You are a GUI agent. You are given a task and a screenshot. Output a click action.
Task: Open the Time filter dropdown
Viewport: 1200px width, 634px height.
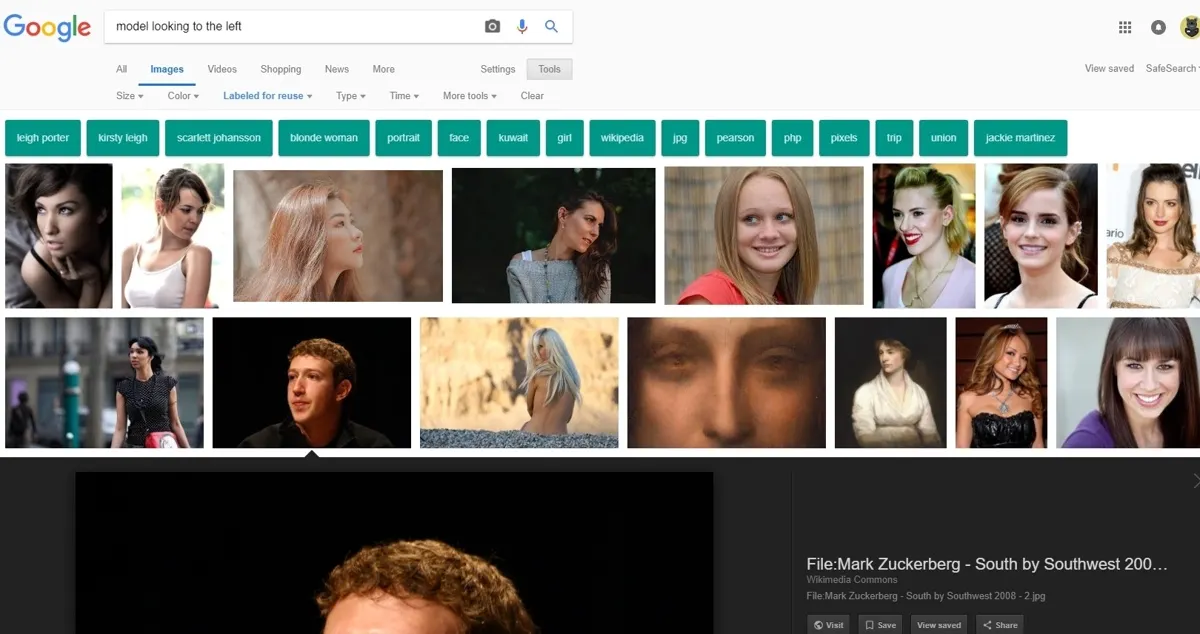[x=404, y=96]
